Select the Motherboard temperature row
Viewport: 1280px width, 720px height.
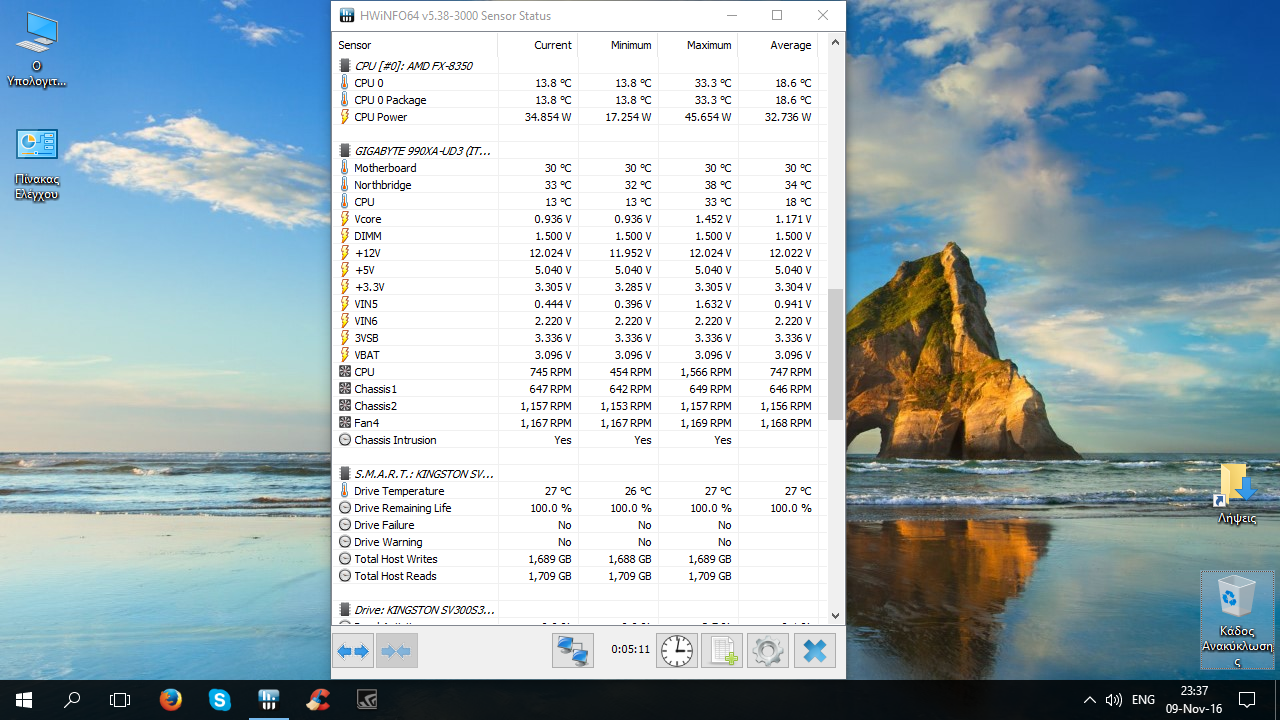point(579,168)
